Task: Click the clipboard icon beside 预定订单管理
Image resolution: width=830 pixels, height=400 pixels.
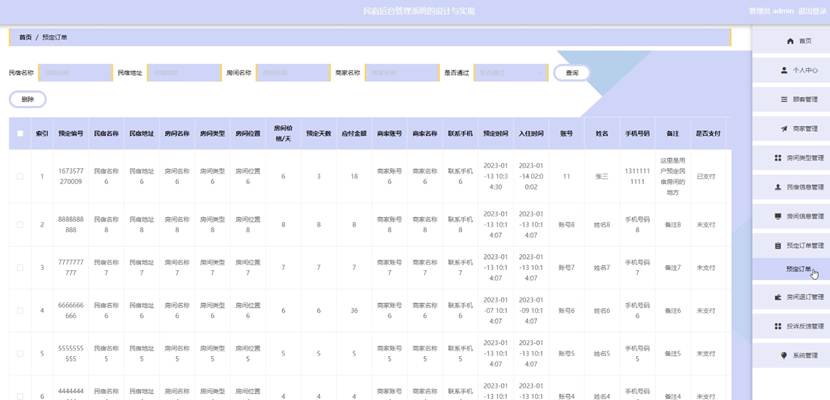Action: 778,246
